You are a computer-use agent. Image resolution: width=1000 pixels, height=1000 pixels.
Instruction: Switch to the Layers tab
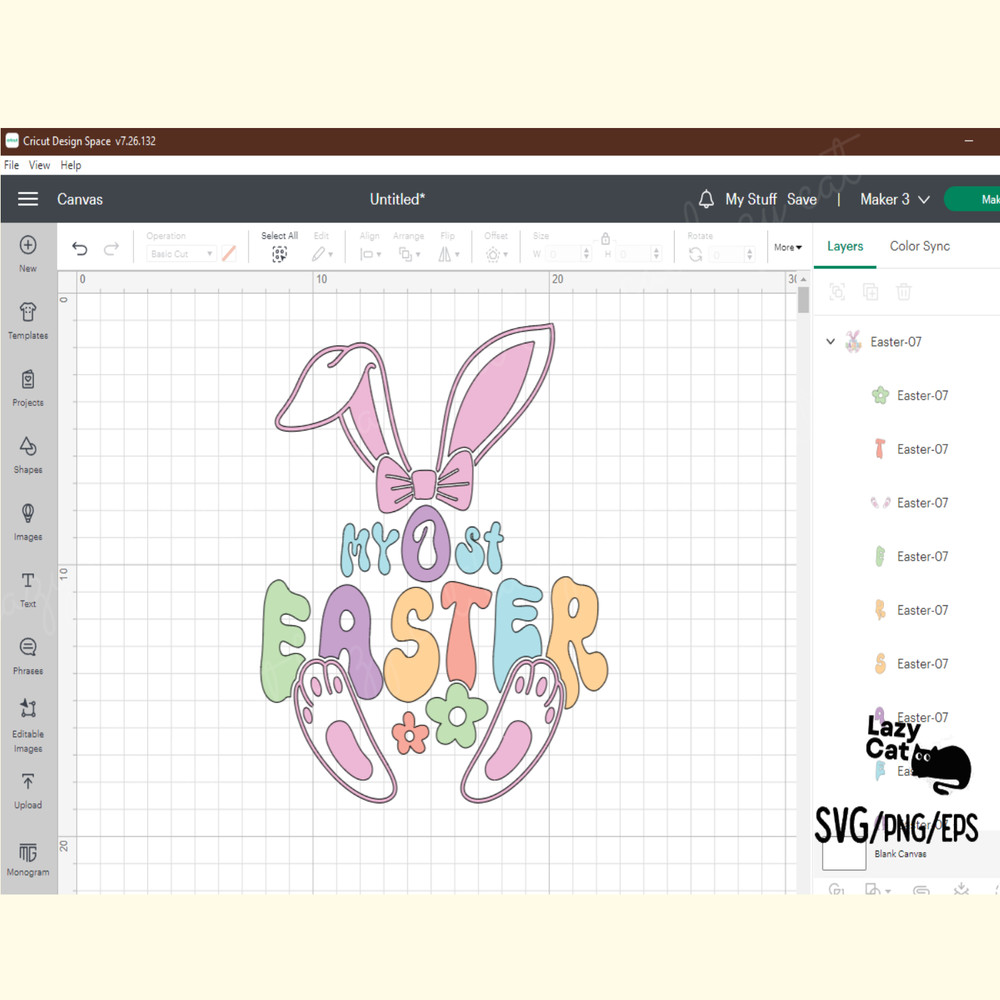click(845, 246)
